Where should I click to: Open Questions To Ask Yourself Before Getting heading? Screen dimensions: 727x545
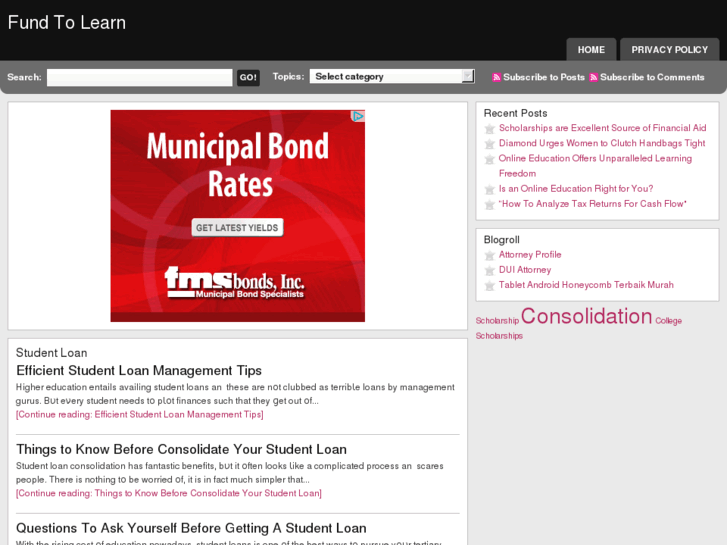(x=191, y=528)
